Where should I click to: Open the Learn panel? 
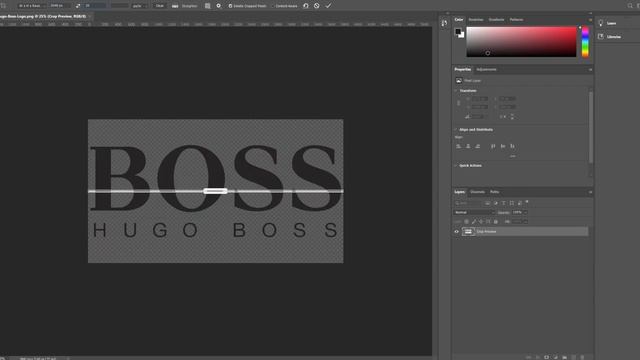(607, 23)
